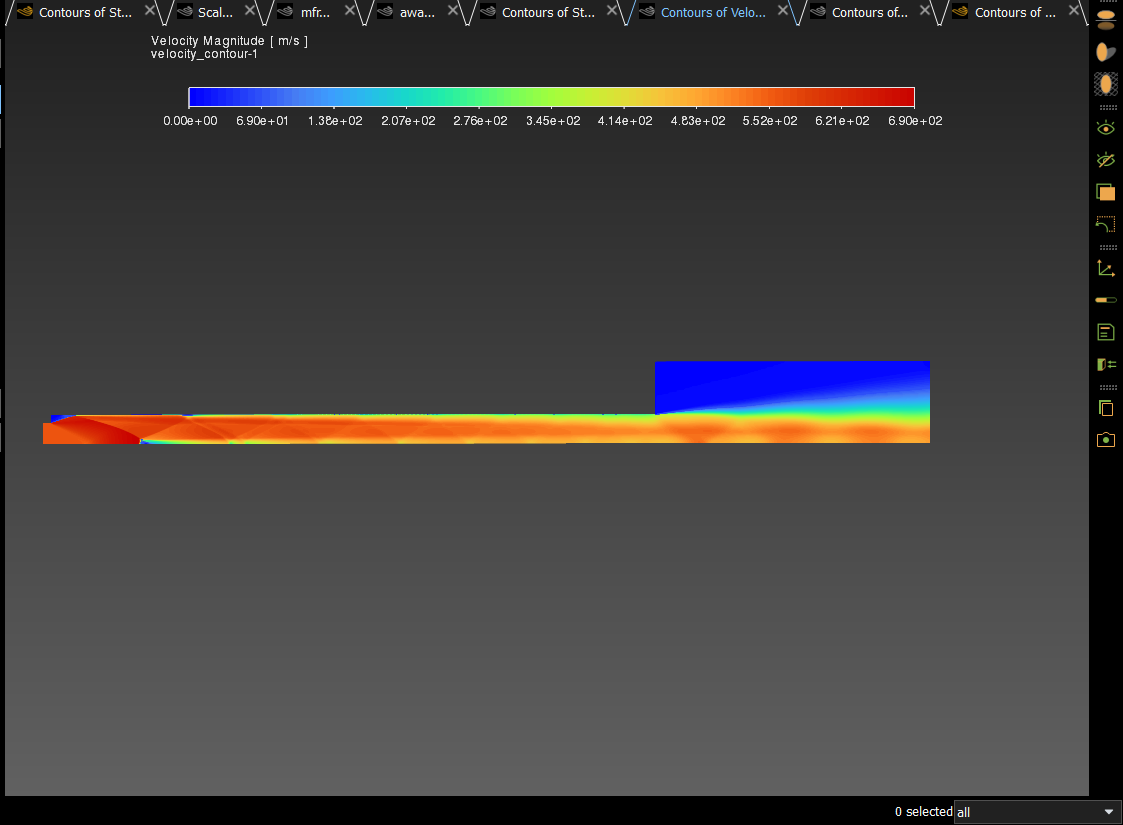The height and width of the screenshot is (825, 1123).
Task: Hide surfaces with the crossed-out eye icon
Action: click(1105, 160)
